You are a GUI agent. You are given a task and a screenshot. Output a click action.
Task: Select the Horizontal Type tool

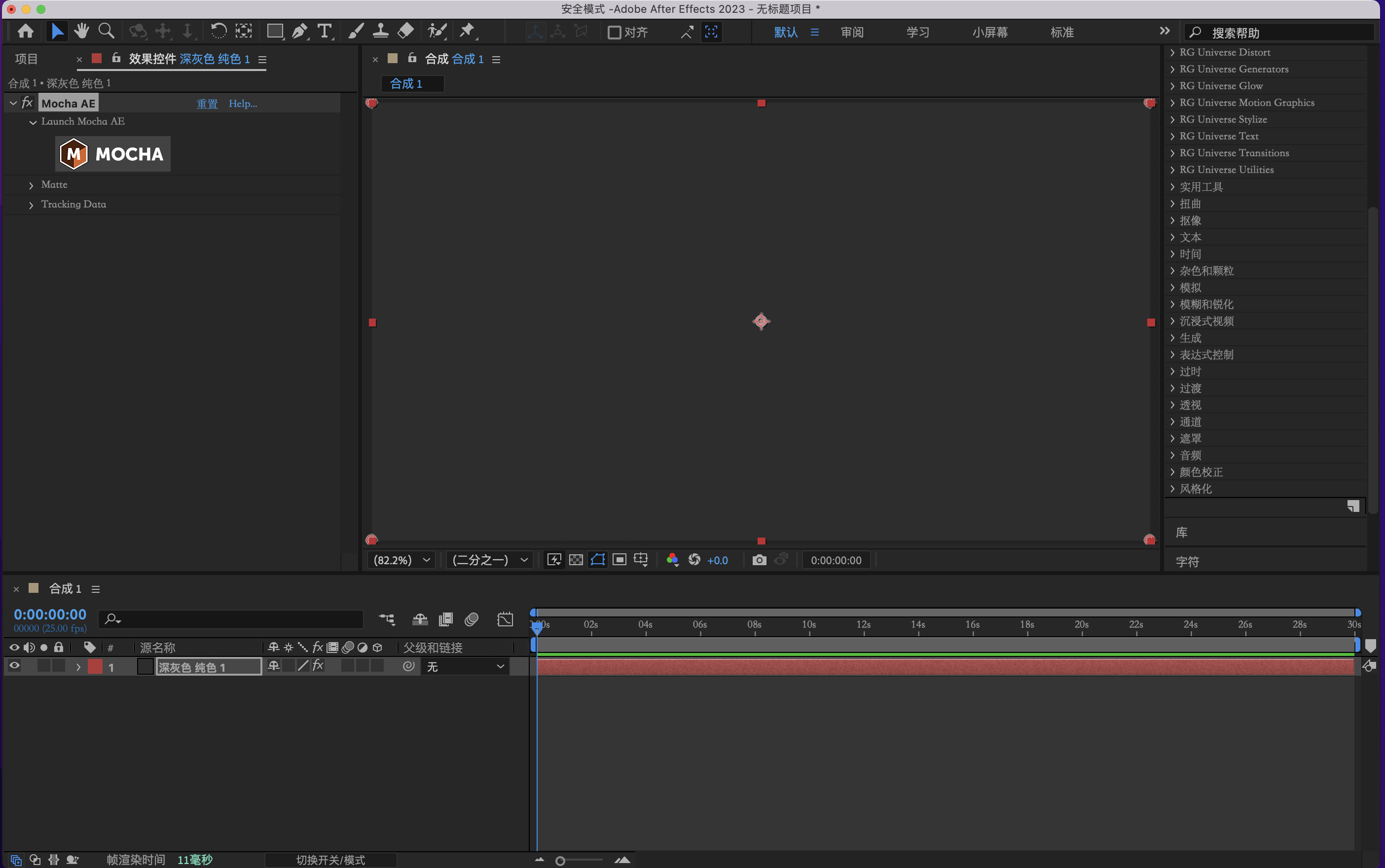324,32
